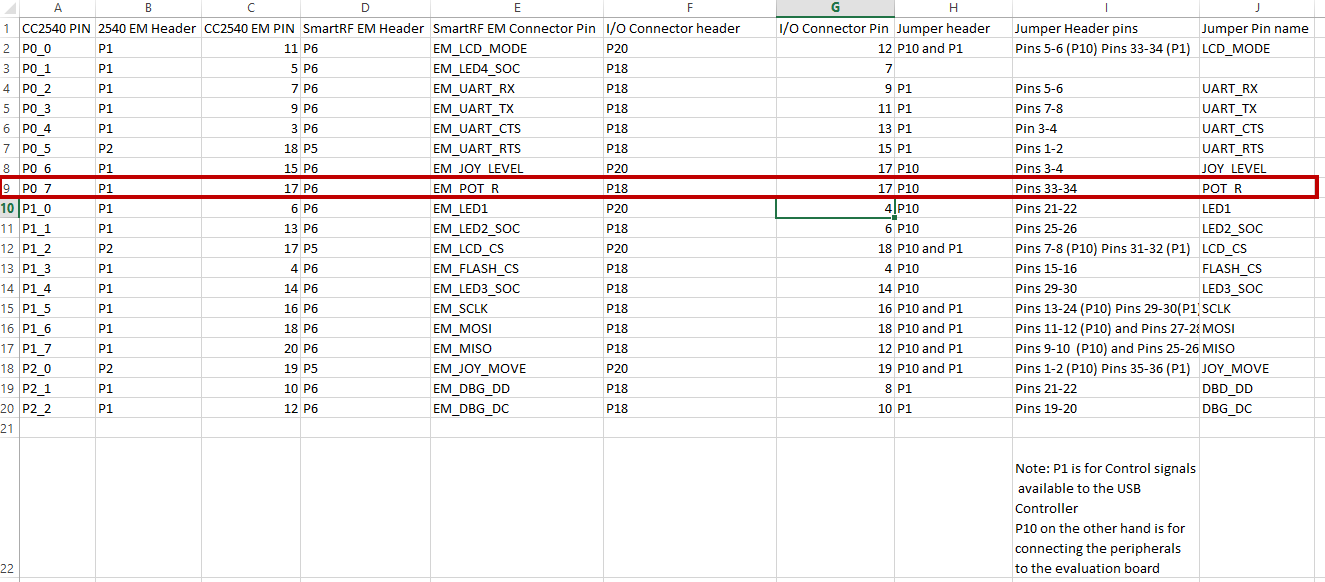Image resolution: width=1325 pixels, height=582 pixels.
Task: Select the P1_5 cell
Action: click(x=57, y=308)
